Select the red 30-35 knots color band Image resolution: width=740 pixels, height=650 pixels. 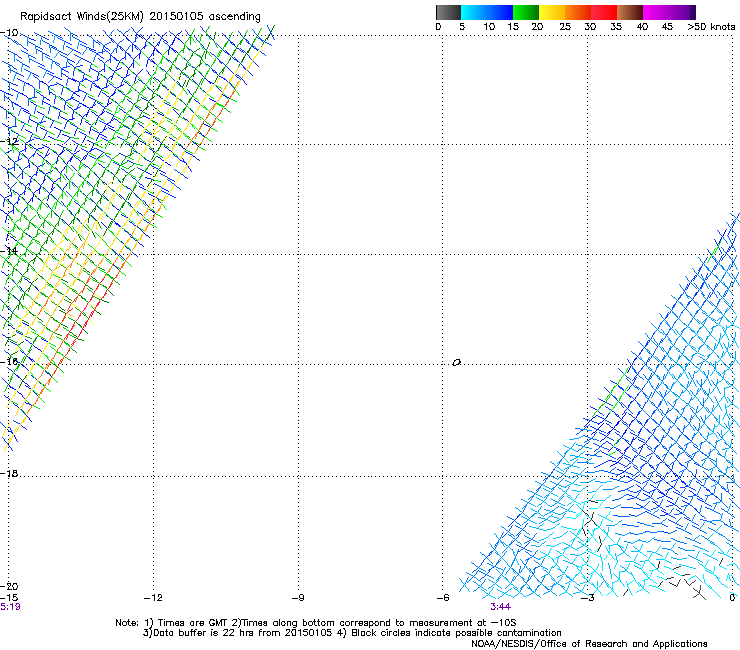(x=604, y=12)
